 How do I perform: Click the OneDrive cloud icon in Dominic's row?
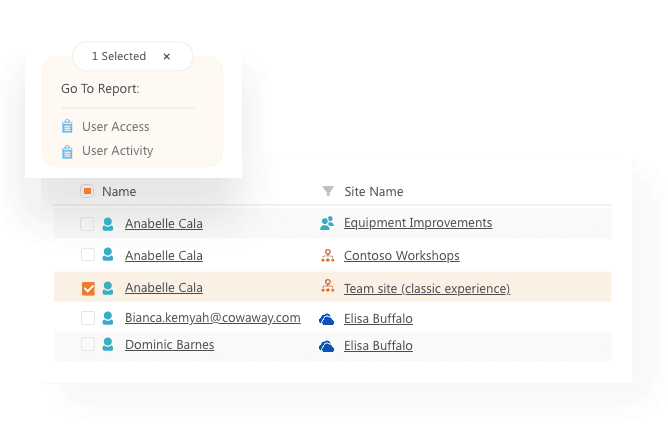click(x=326, y=346)
